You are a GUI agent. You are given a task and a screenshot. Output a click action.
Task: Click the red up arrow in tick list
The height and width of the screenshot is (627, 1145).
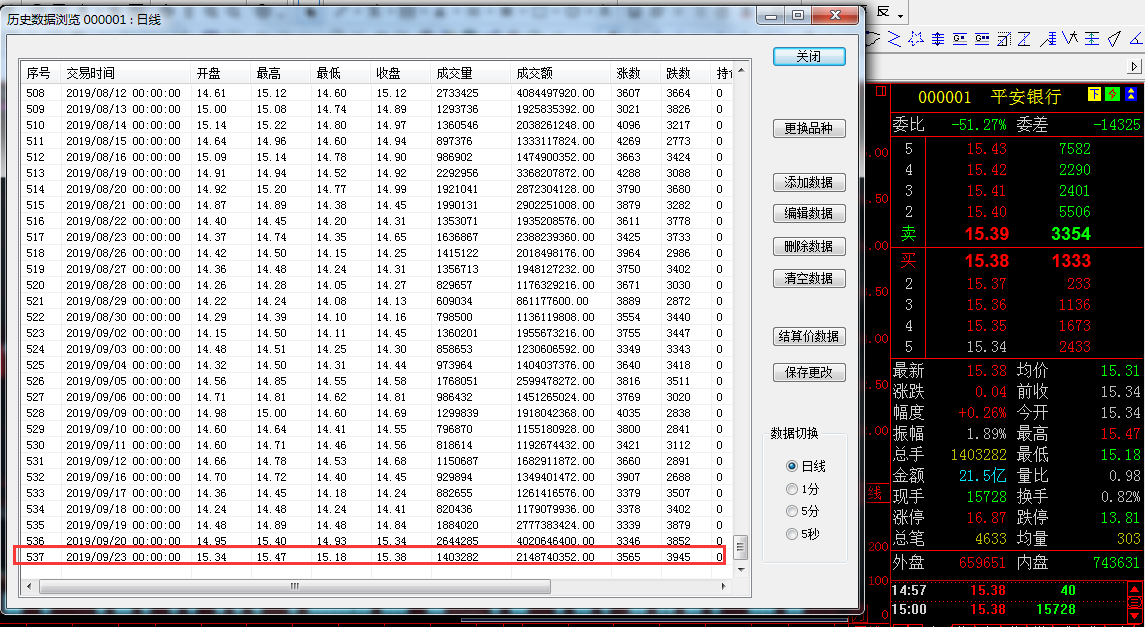pos(1134,590)
